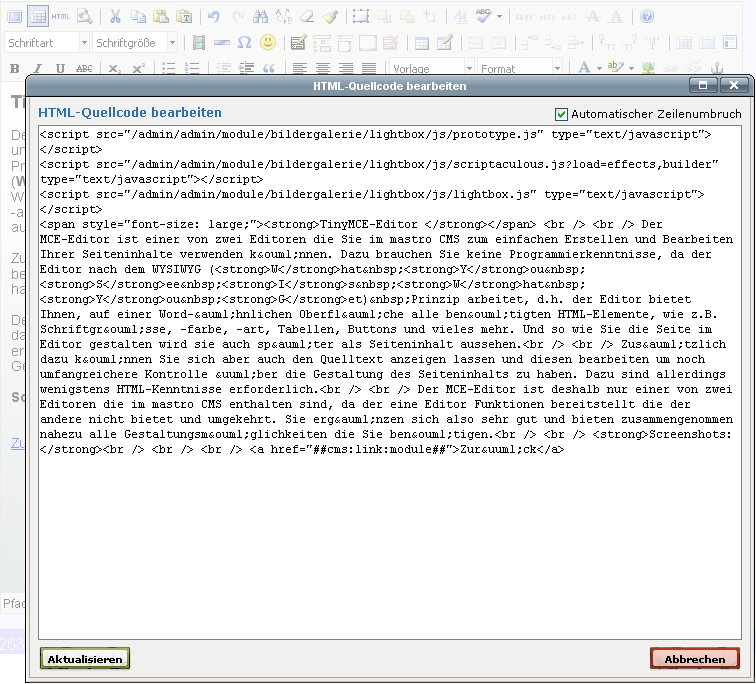Toggle Superscript formatting

coord(138,68)
